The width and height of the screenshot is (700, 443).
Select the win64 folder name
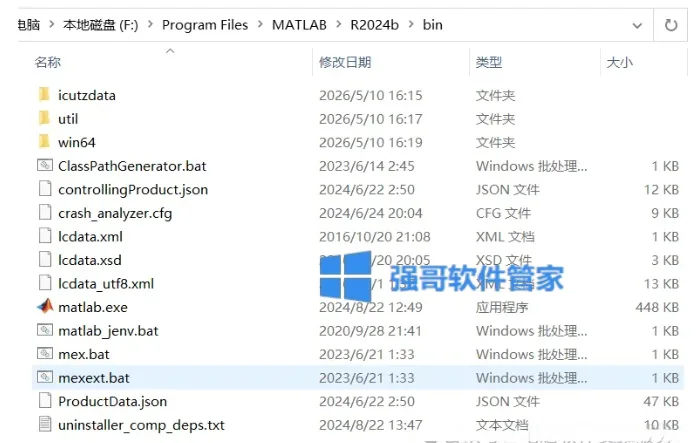[x=77, y=142]
